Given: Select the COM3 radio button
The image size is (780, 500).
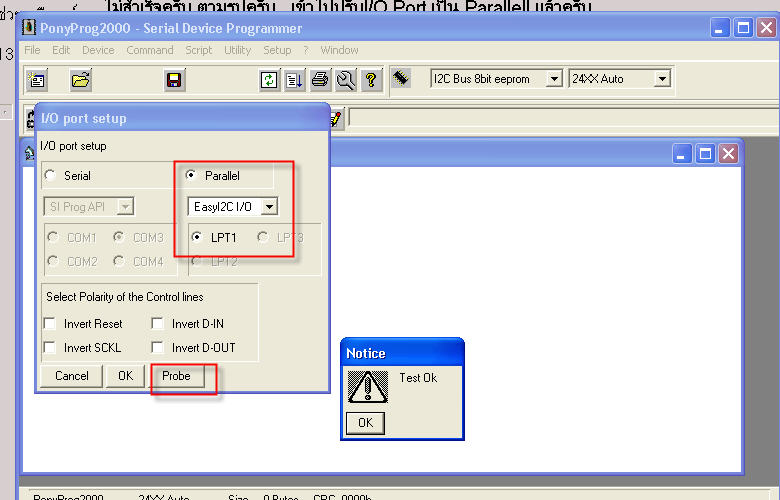Looking at the screenshot, I should 118,237.
